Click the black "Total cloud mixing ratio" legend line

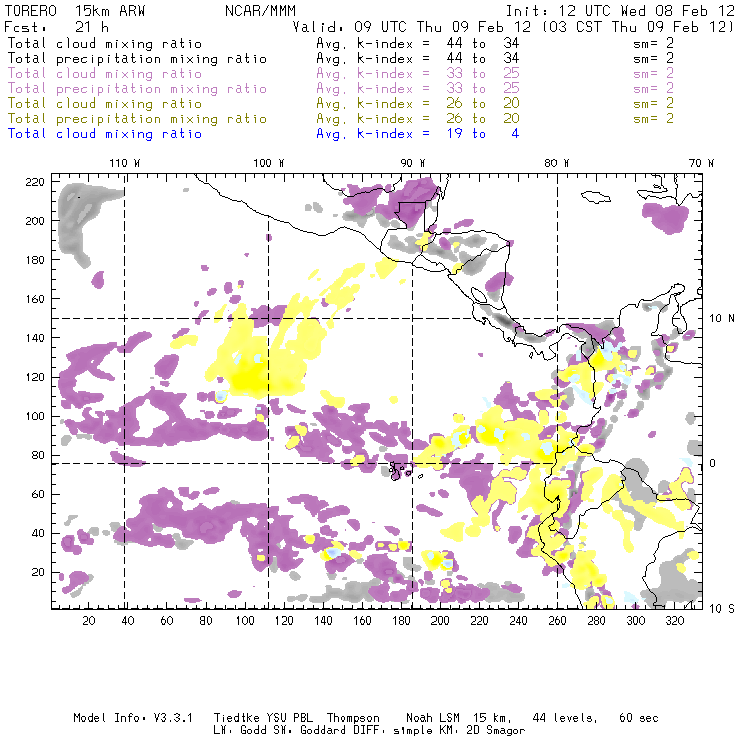[x=105, y=43]
